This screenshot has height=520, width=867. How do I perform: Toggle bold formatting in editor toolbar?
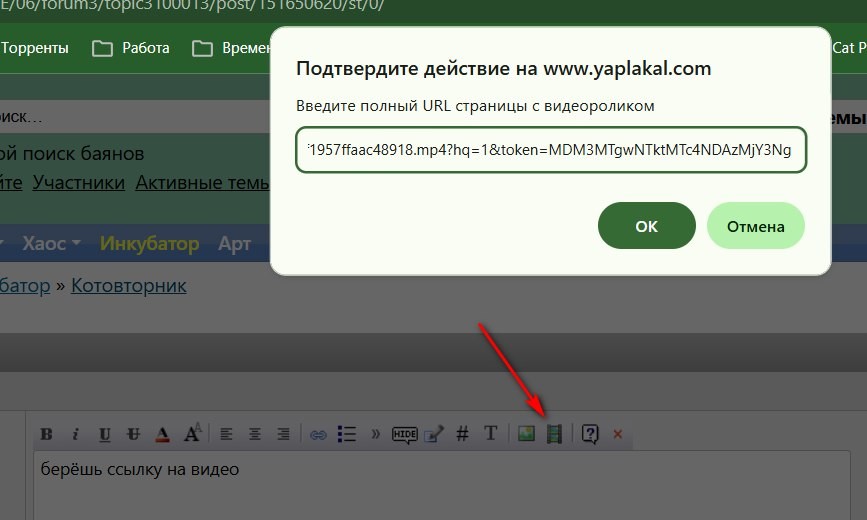point(46,434)
